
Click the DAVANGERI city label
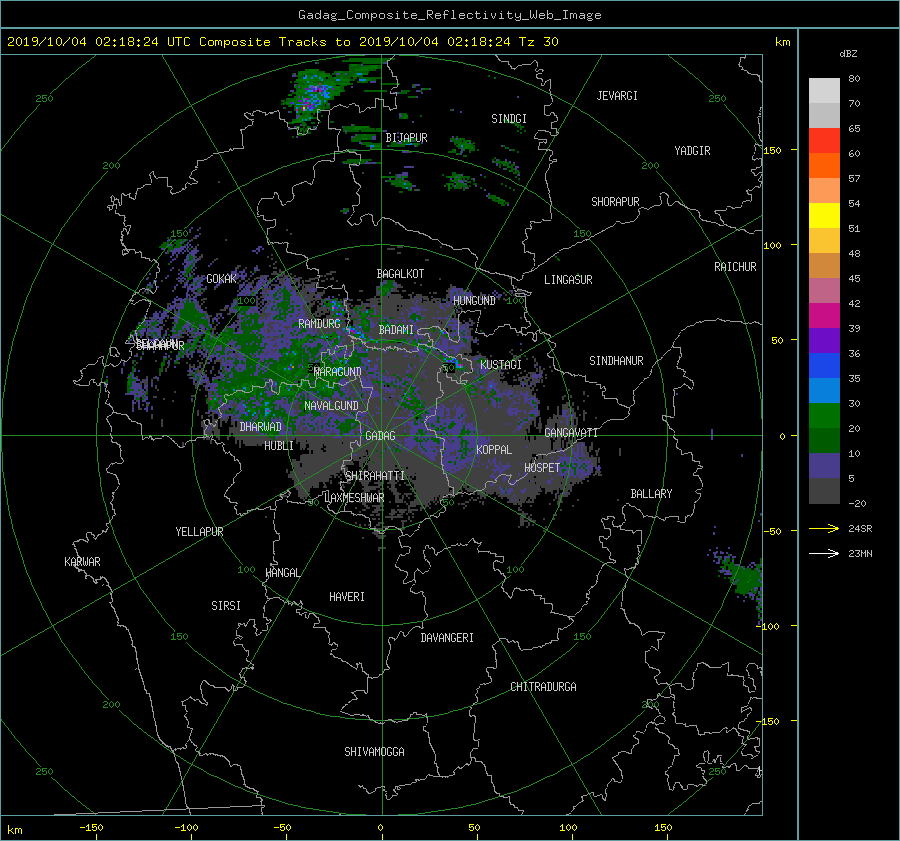pyautogui.click(x=447, y=638)
